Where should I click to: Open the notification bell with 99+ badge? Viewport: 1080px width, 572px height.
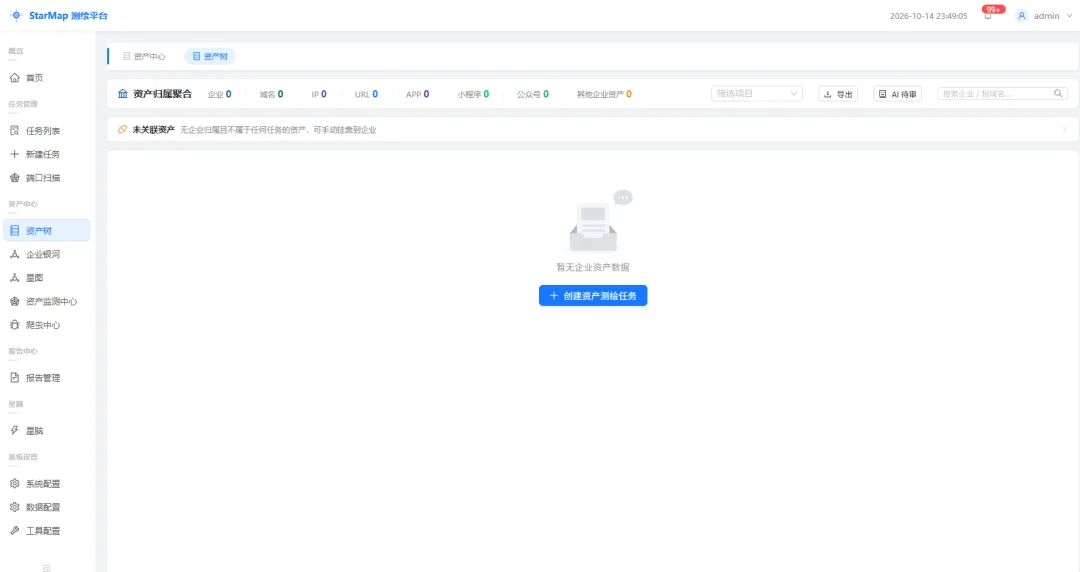988,15
